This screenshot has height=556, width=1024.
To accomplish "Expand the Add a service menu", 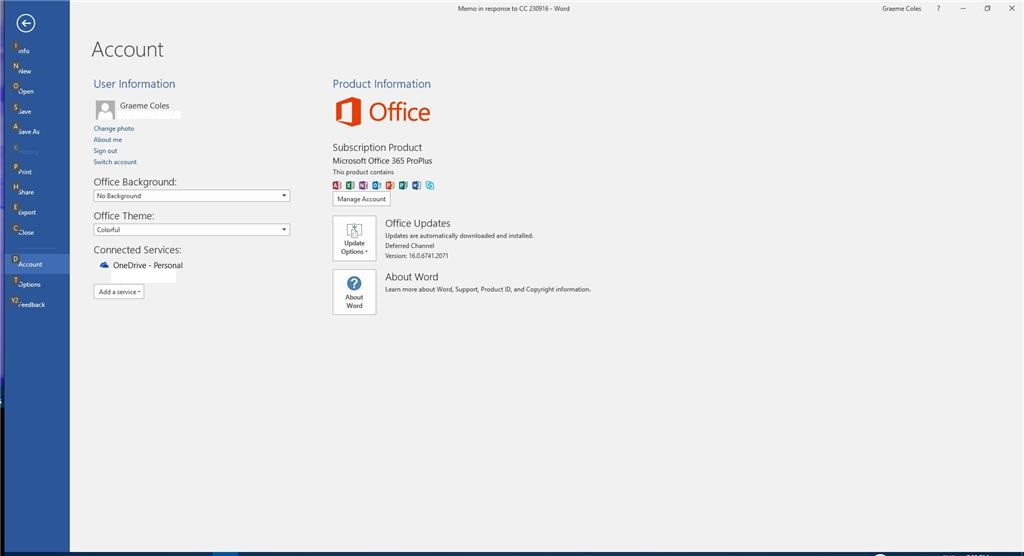I will (119, 292).
